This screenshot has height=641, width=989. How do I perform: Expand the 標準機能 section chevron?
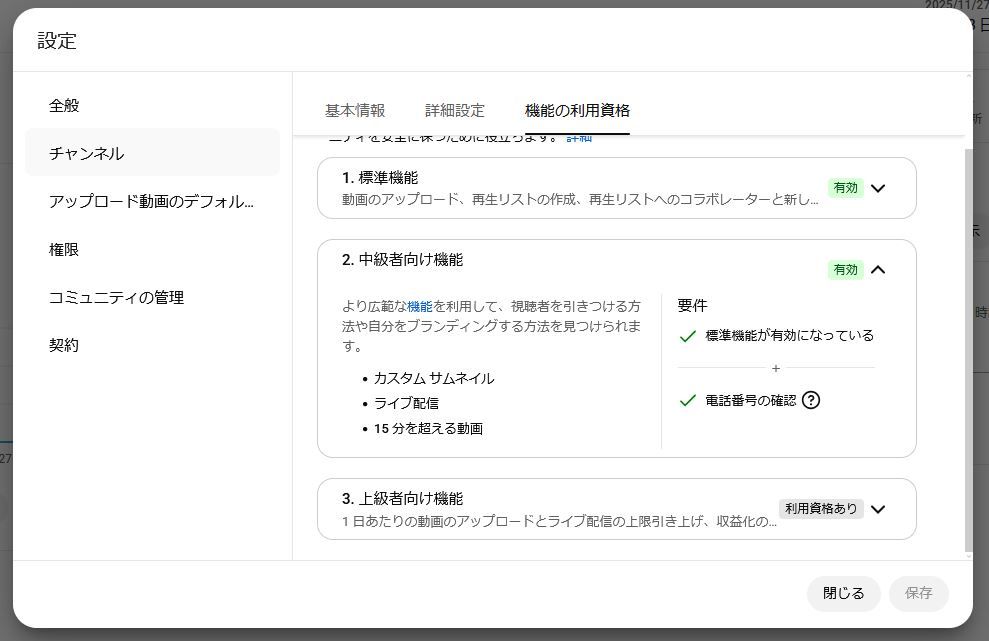tap(878, 188)
